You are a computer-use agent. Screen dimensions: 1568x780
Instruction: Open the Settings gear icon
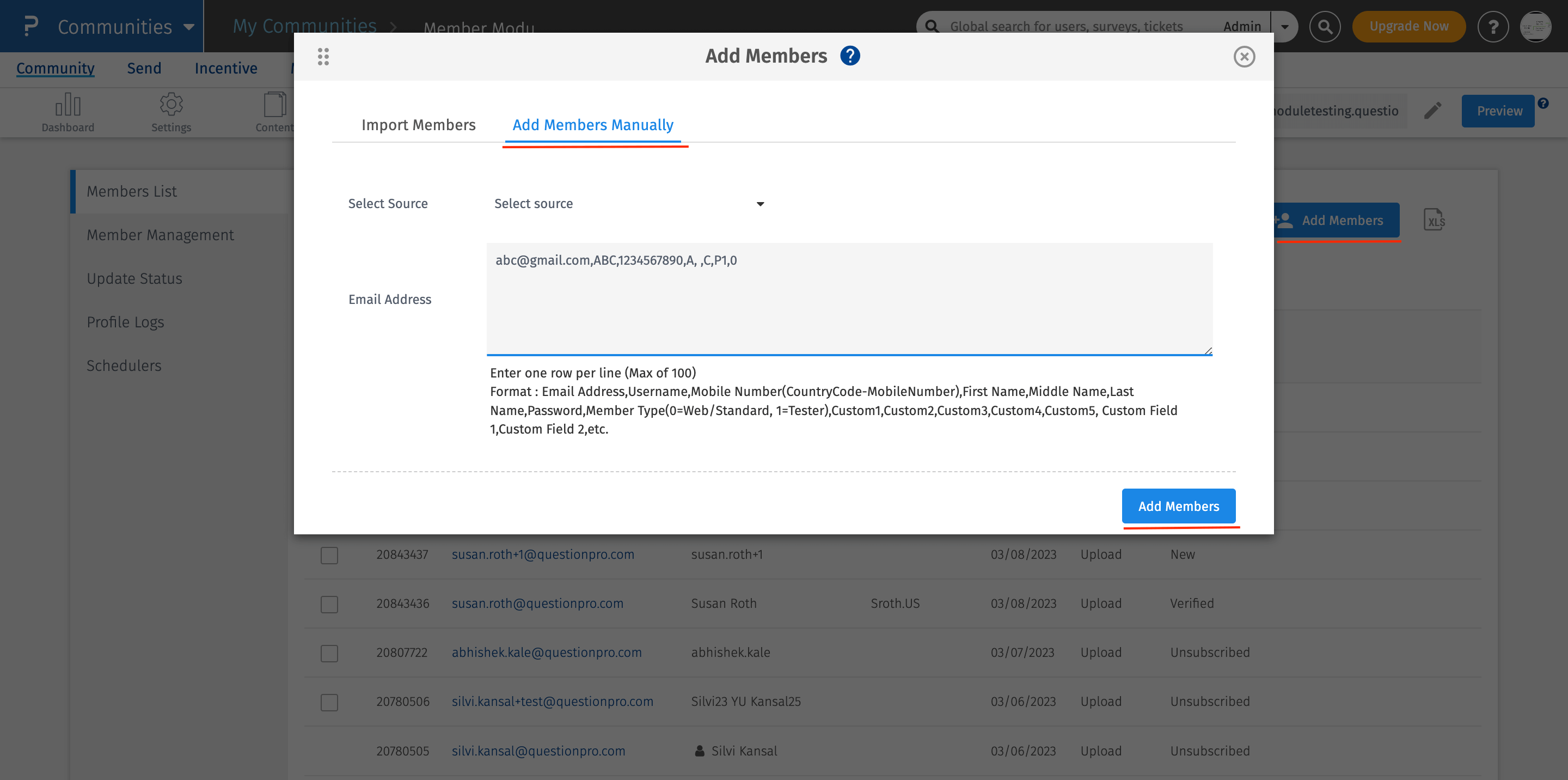171,105
